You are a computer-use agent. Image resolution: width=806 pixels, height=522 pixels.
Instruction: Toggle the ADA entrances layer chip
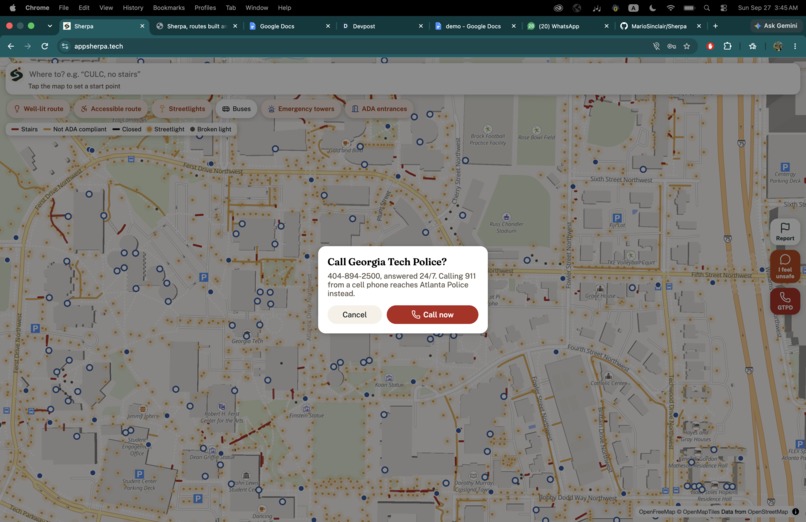pos(379,108)
